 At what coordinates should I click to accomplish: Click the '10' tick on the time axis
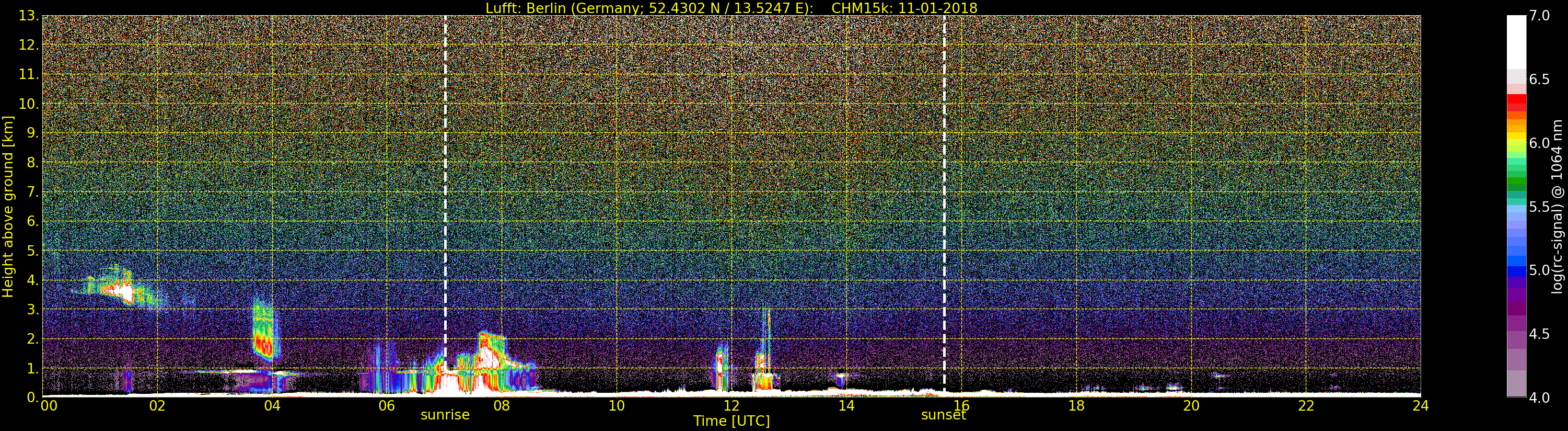tap(617, 406)
